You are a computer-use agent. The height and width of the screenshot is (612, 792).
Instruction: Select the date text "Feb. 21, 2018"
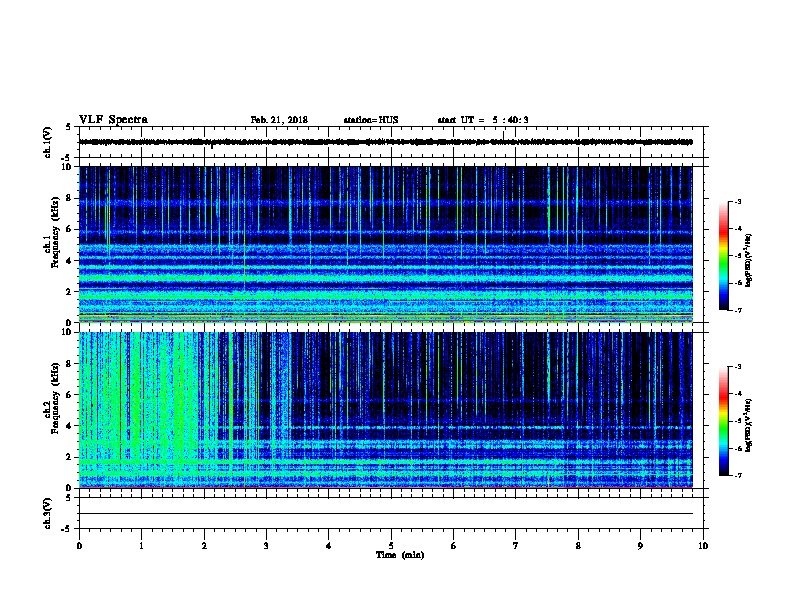pos(279,120)
